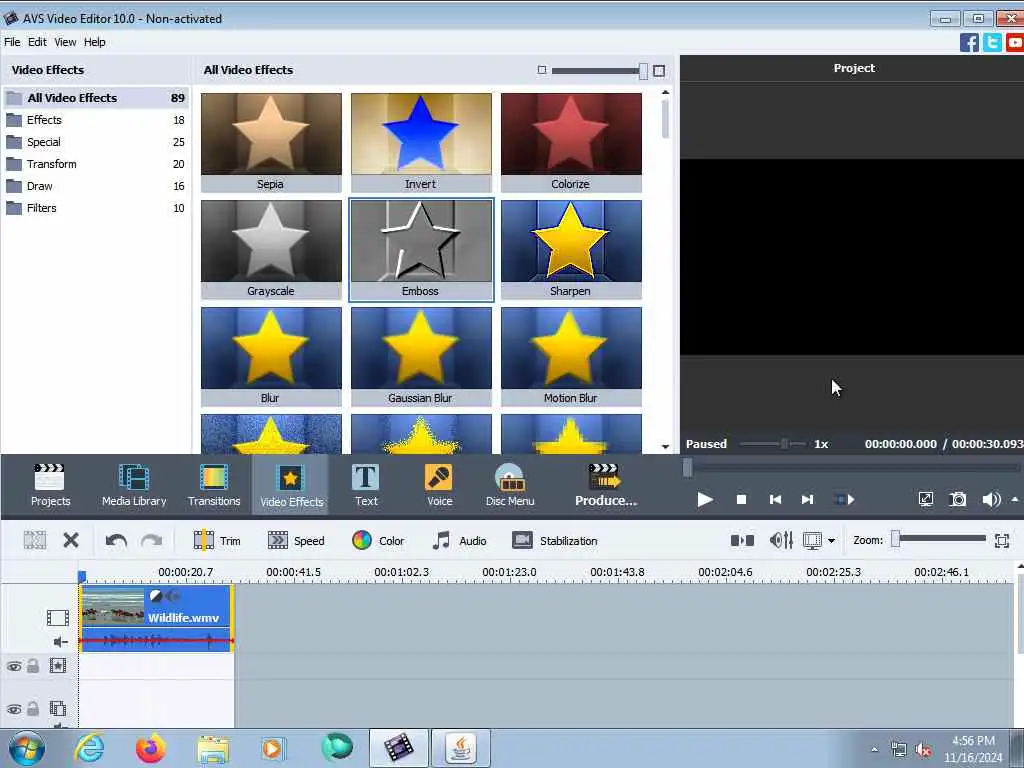Select the Invert effect thumbnail
Viewport: 1024px width, 768px height.
421,142
